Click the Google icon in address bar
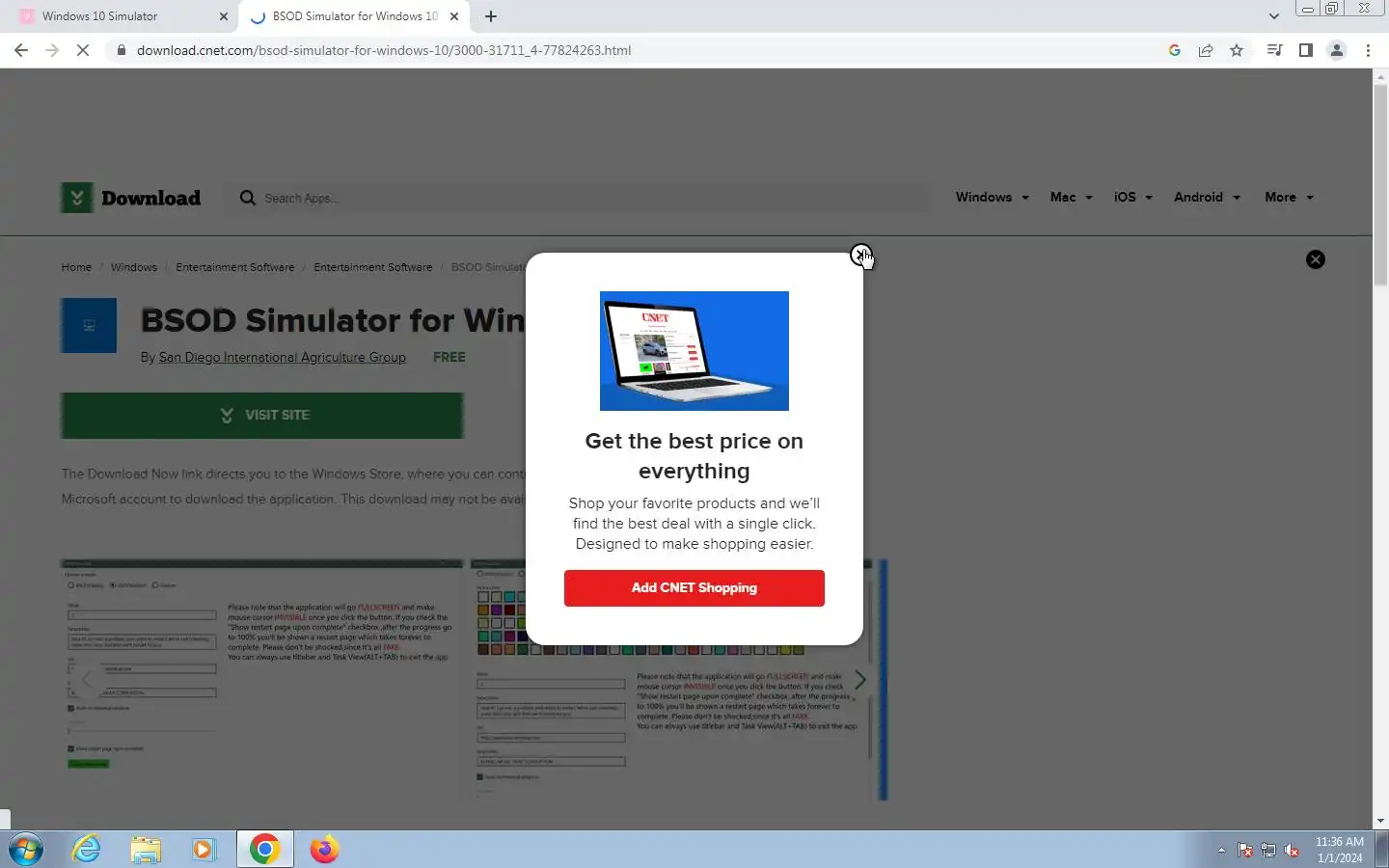The width and height of the screenshot is (1389, 868). pos(1174,50)
